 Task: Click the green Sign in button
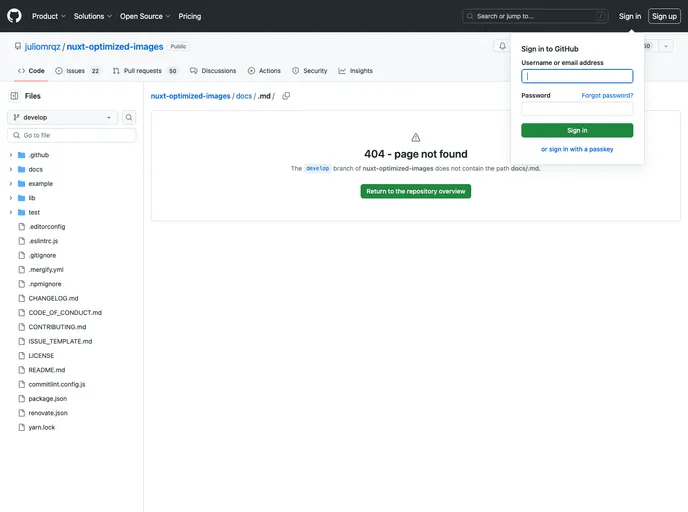pos(577,130)
